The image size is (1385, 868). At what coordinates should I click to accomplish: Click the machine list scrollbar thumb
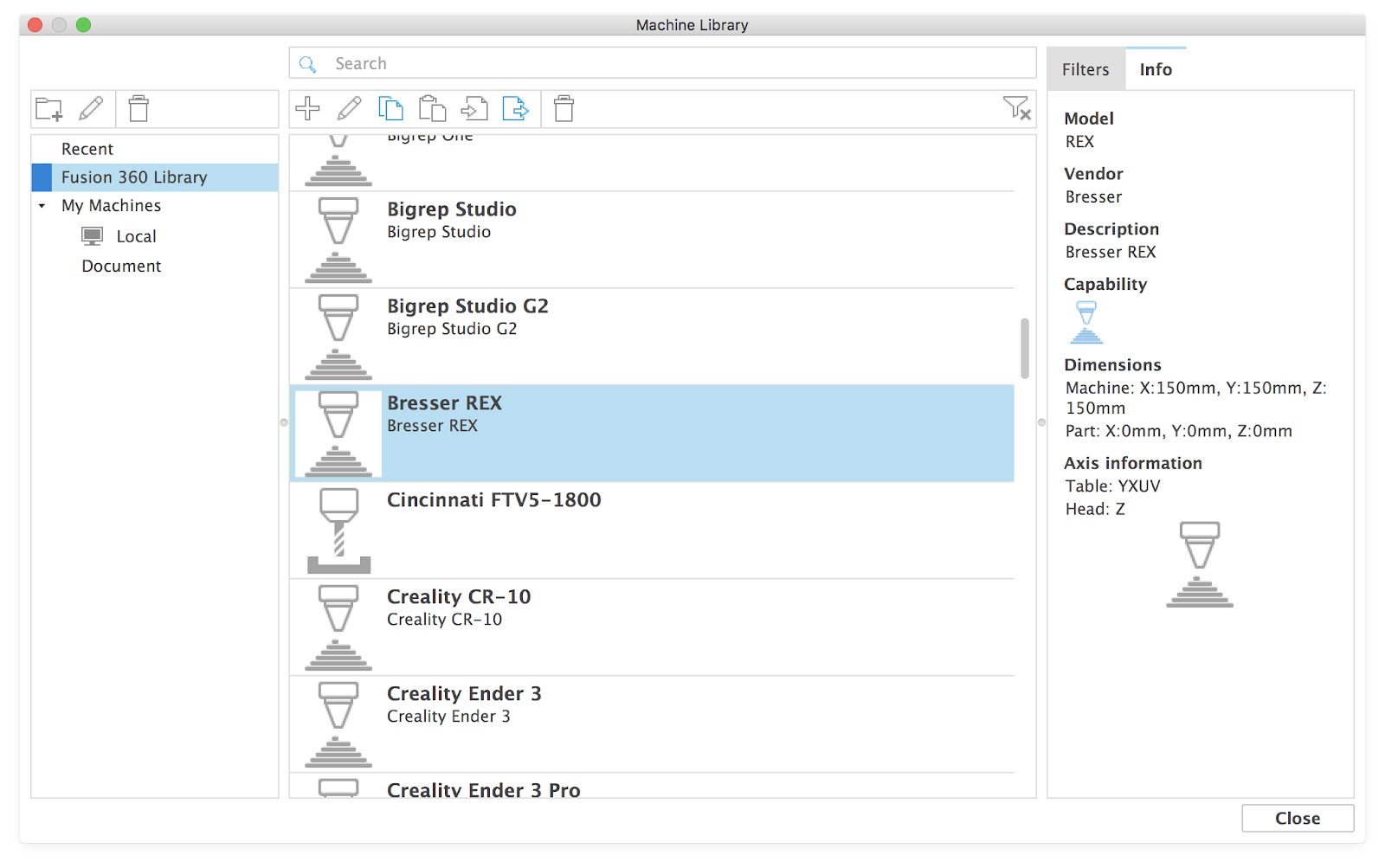pyautogui.click(x=1025, y=349)
